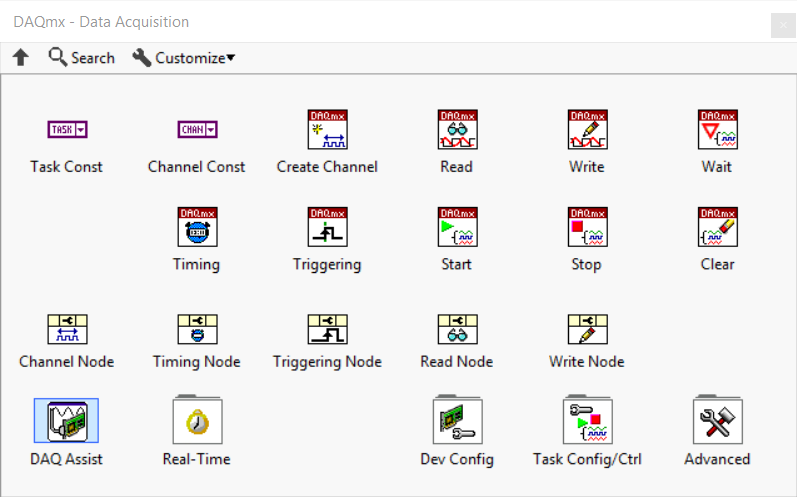Open the Advanced subpalette folder

coord(718,420)
